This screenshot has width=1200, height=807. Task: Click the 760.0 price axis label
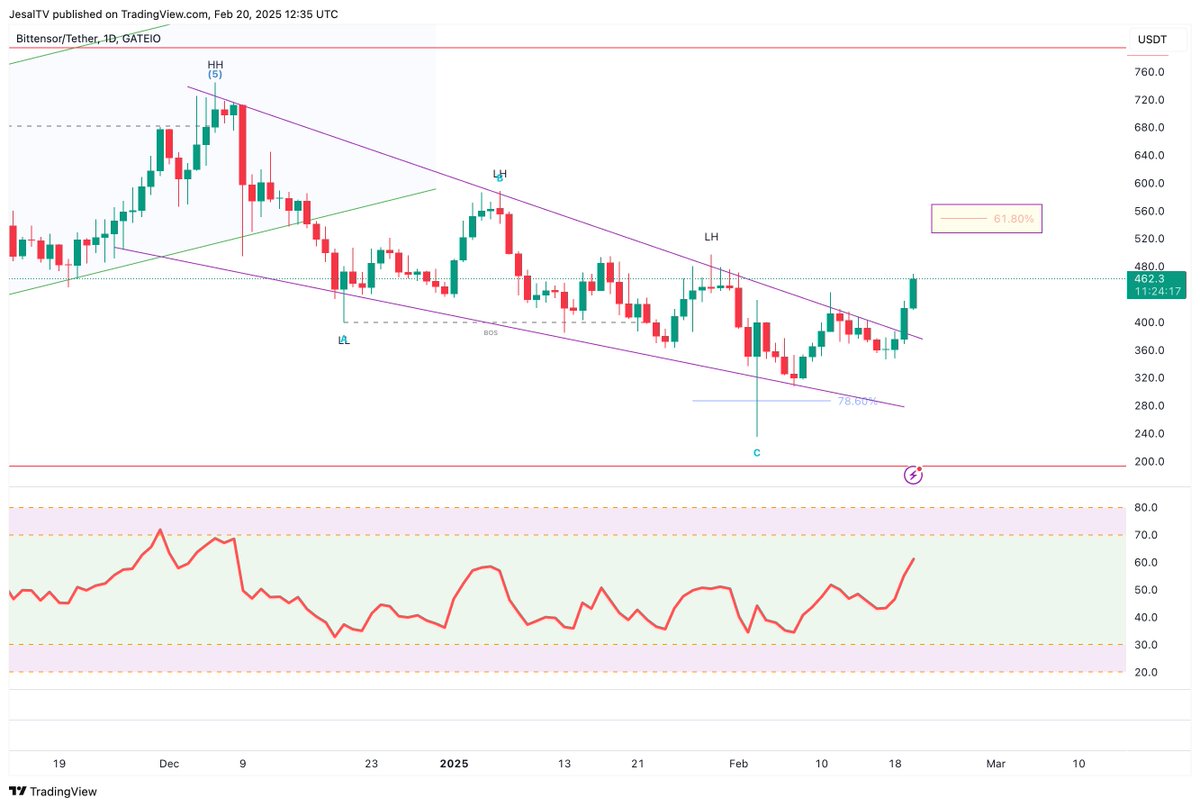pyautogui.click(x=1151, y=72)
